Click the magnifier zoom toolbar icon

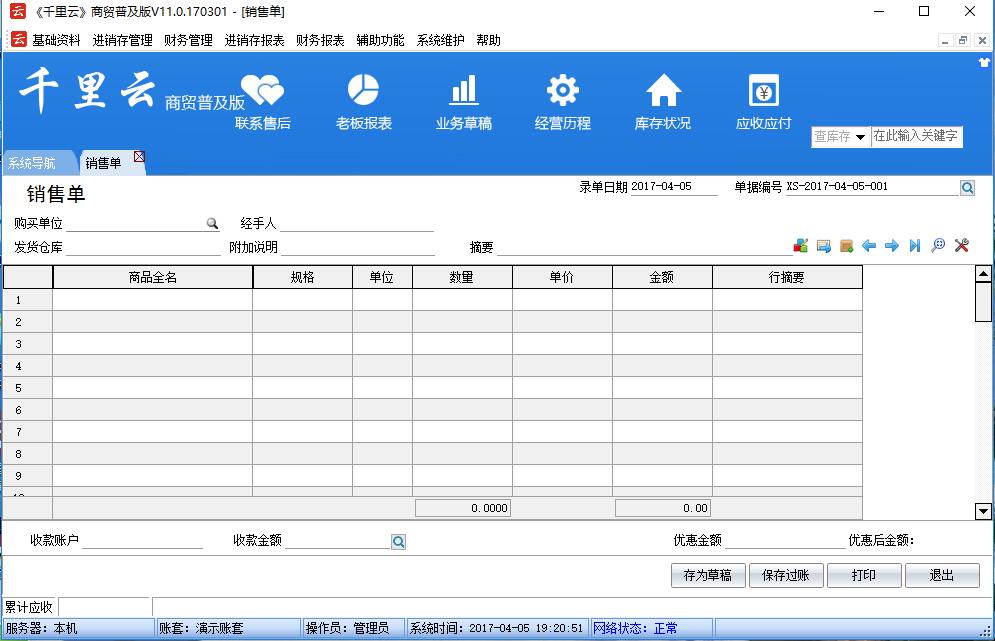click(938, 246)
